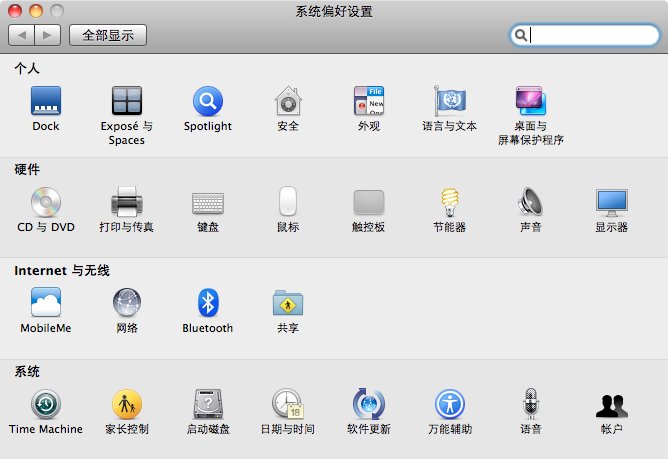Go back with the left arrow button
668x459 pixels.
(21, 35)
